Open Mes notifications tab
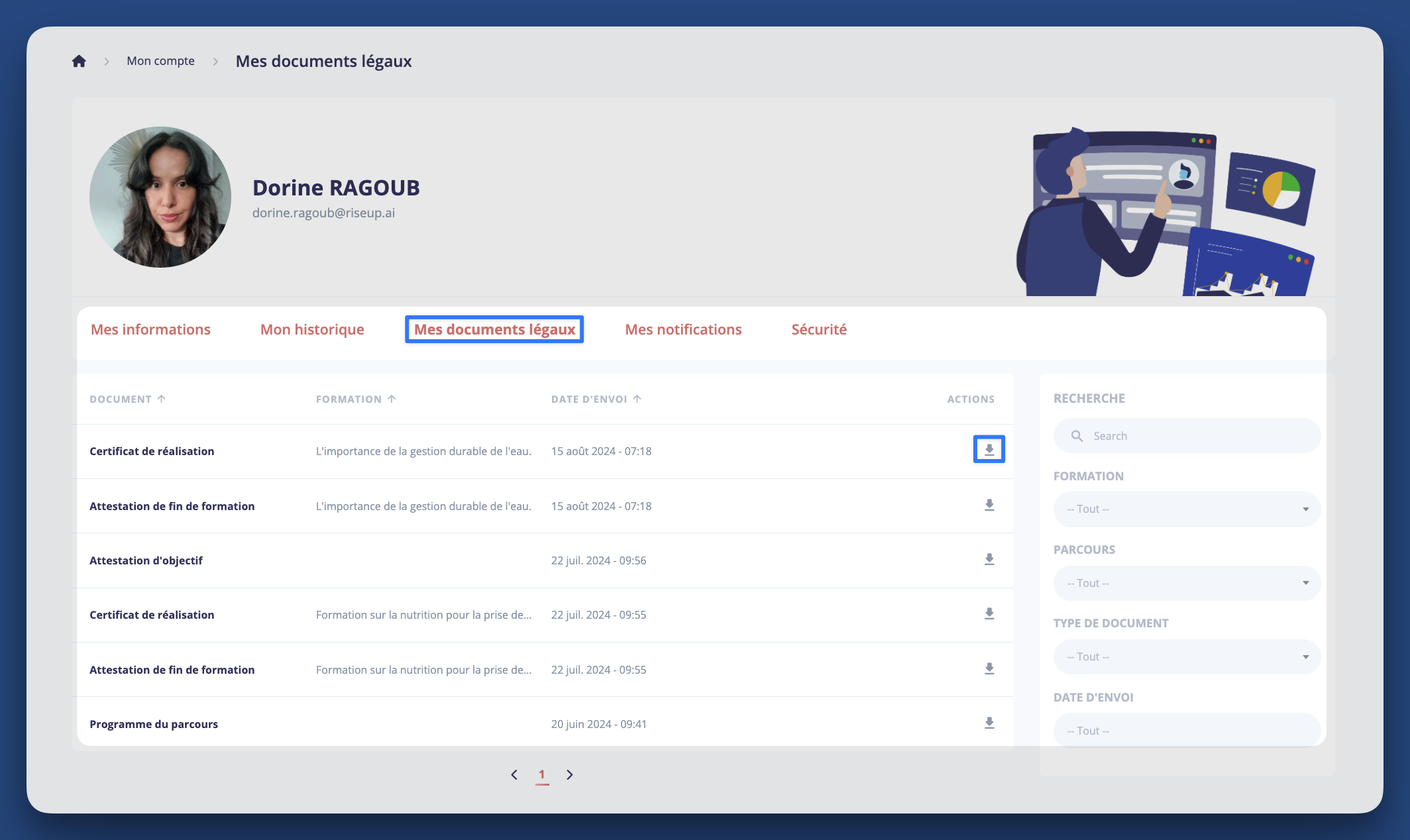The height and width of the screenshot is (840, 1410). (x=683, y=329)
